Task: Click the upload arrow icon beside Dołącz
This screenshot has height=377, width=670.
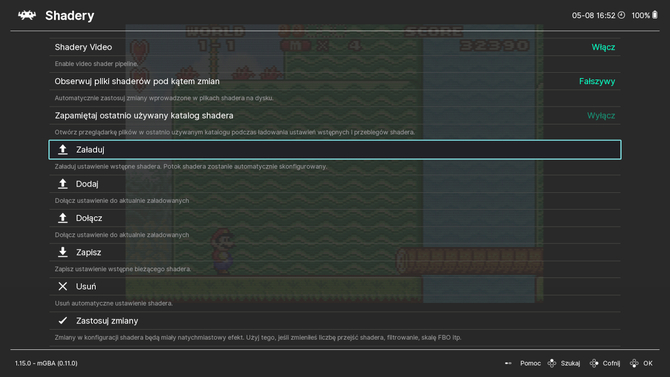Action: (63, 218)
